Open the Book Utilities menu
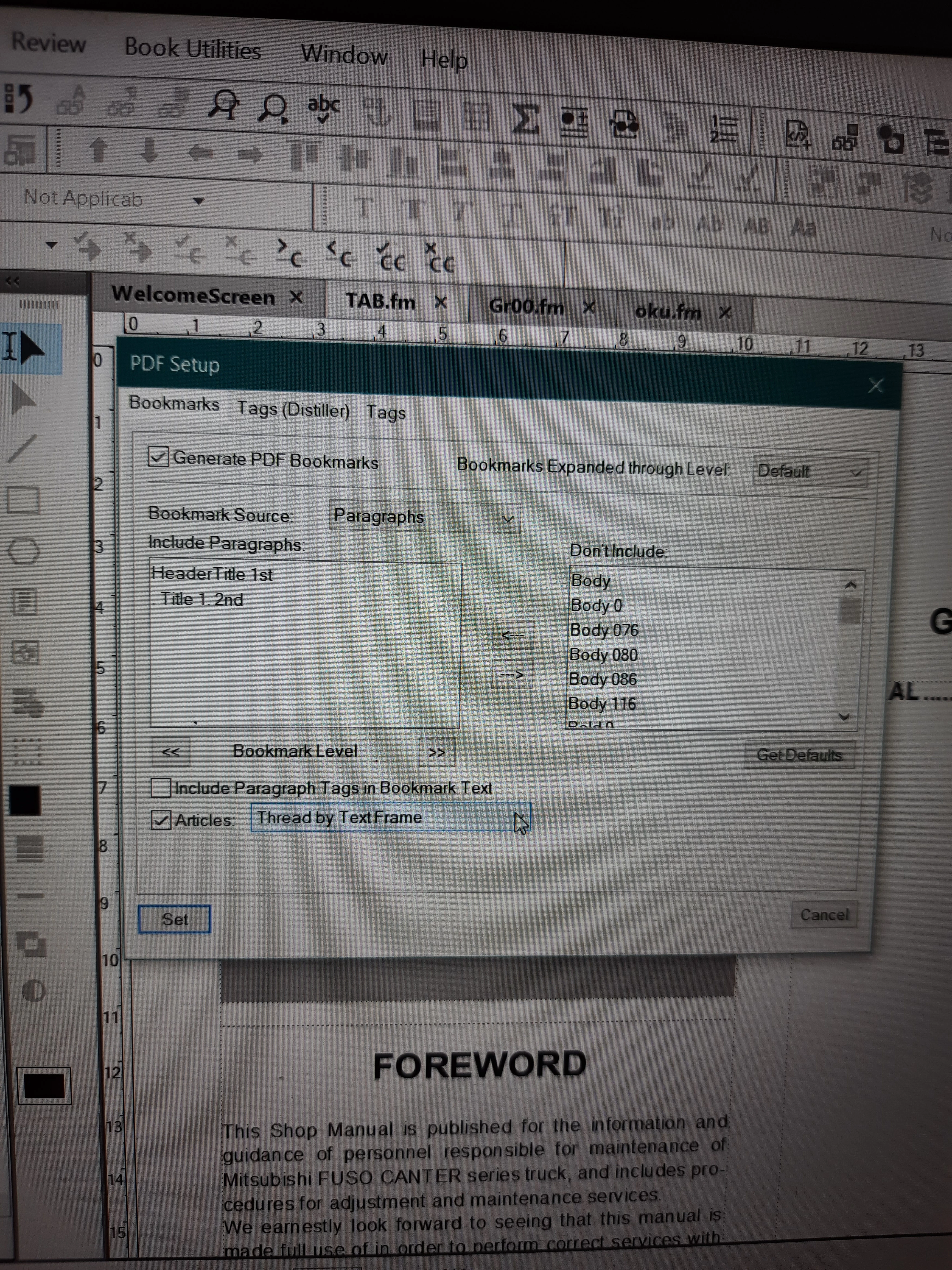This screenshot has width=952, height=1270. (x=193, y=49)
